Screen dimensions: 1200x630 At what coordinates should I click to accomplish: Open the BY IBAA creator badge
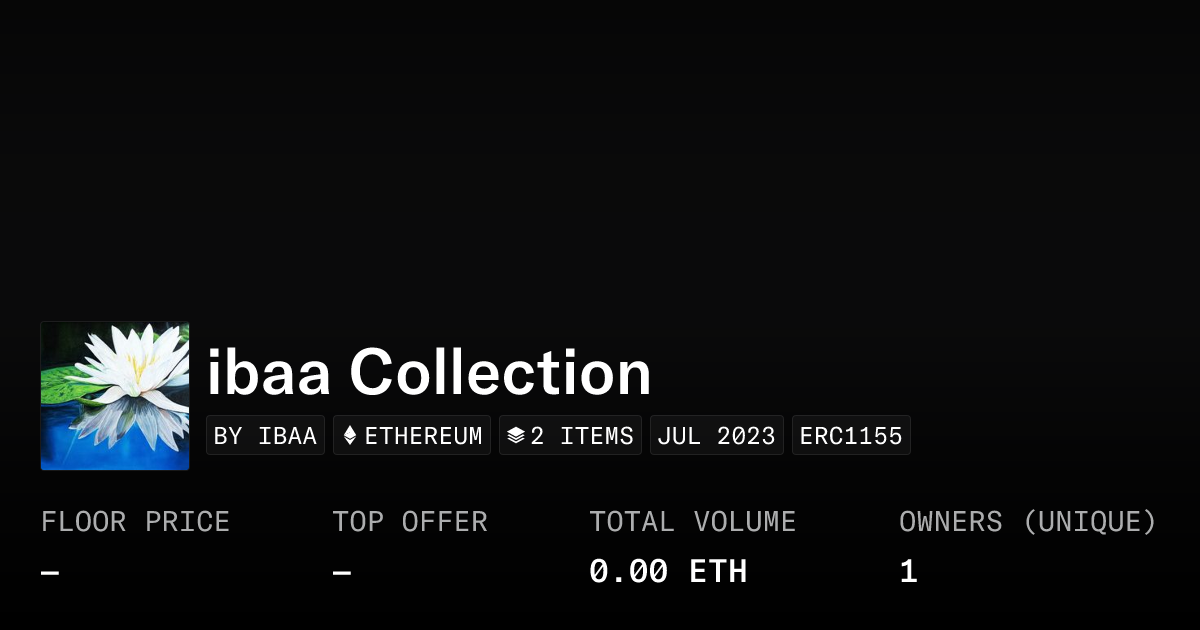point(265,436)
